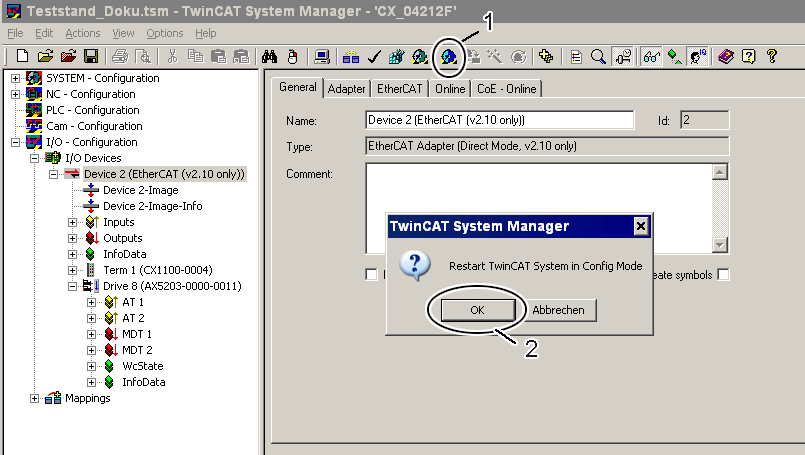This screenshot has width=805, height=455.
Task: Click the Activate Configuration icon
Action: [397, 56]
